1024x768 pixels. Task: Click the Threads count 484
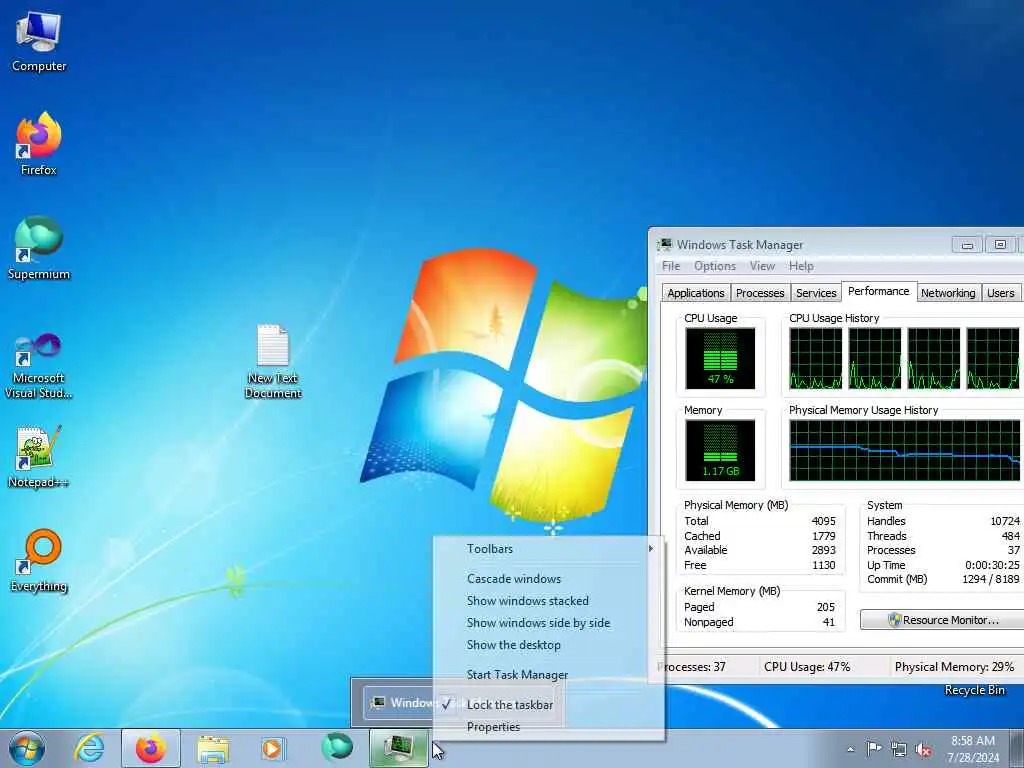pos(1010,536)
